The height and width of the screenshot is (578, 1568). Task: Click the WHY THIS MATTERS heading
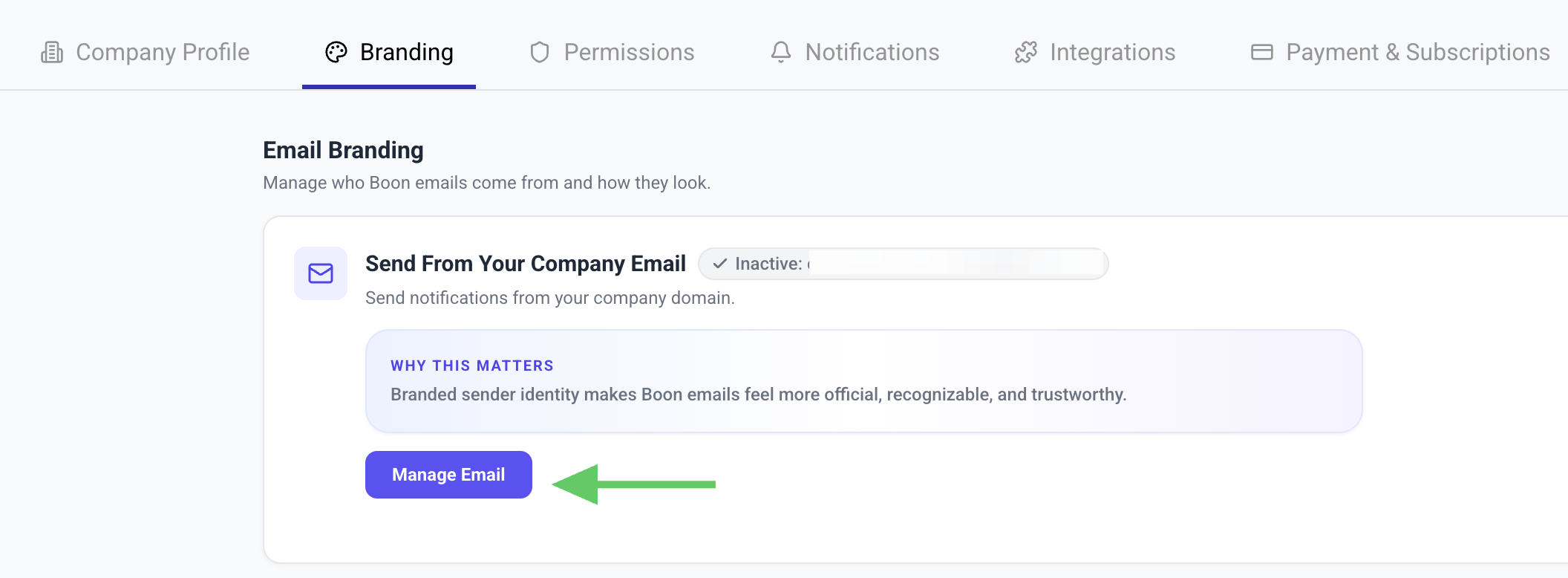(472, 366)
